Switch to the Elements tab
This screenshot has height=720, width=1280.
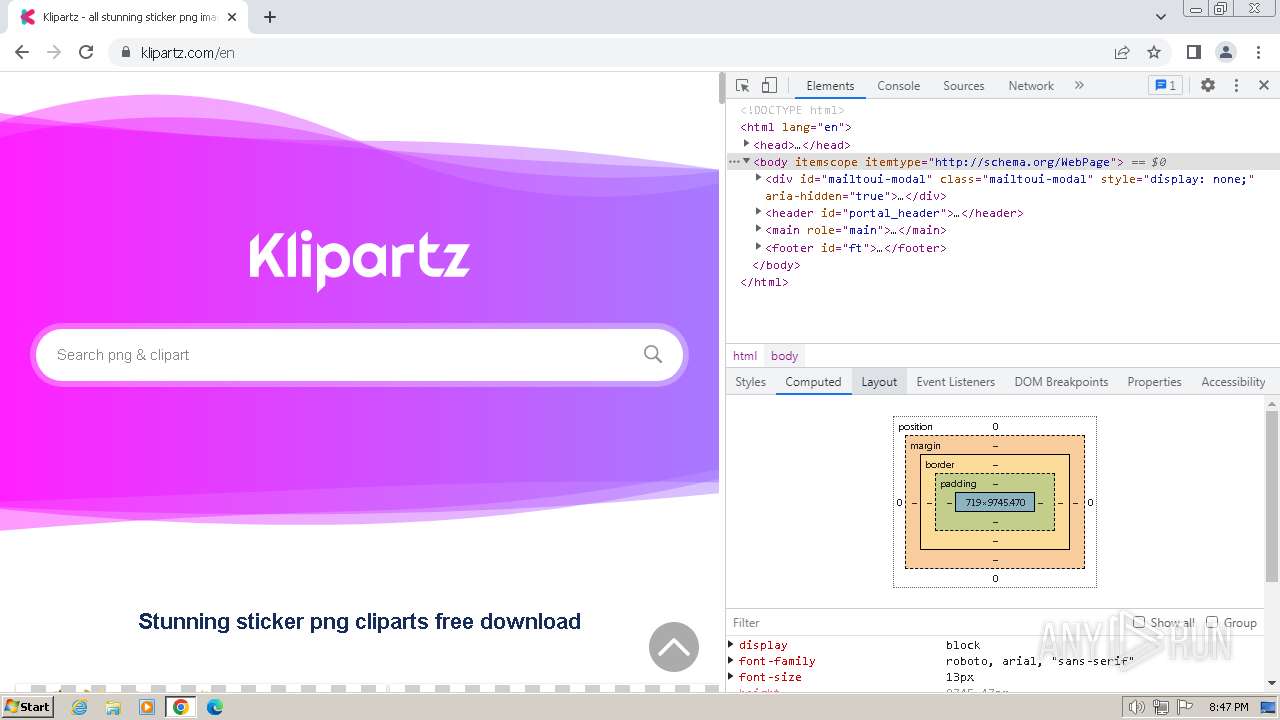[830, 86]
